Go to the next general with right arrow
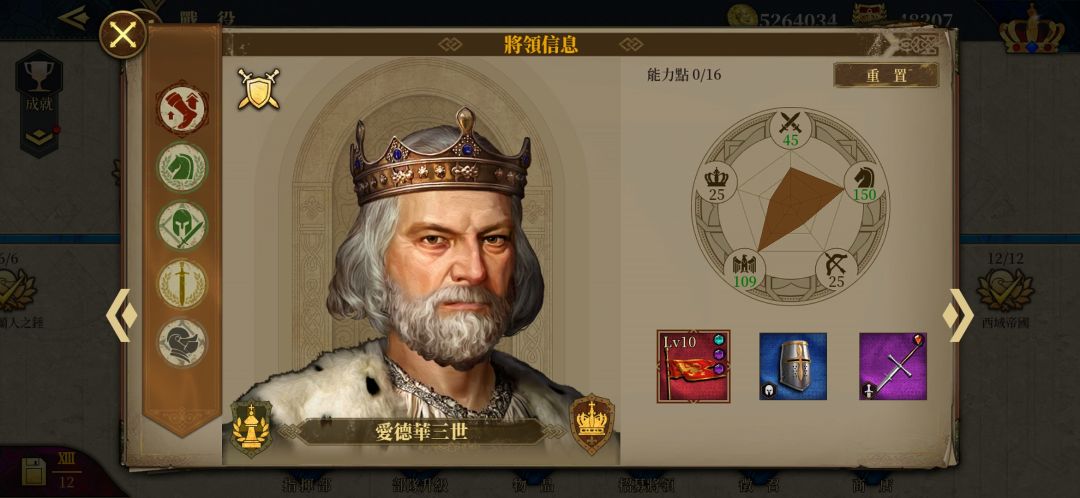 958,315
